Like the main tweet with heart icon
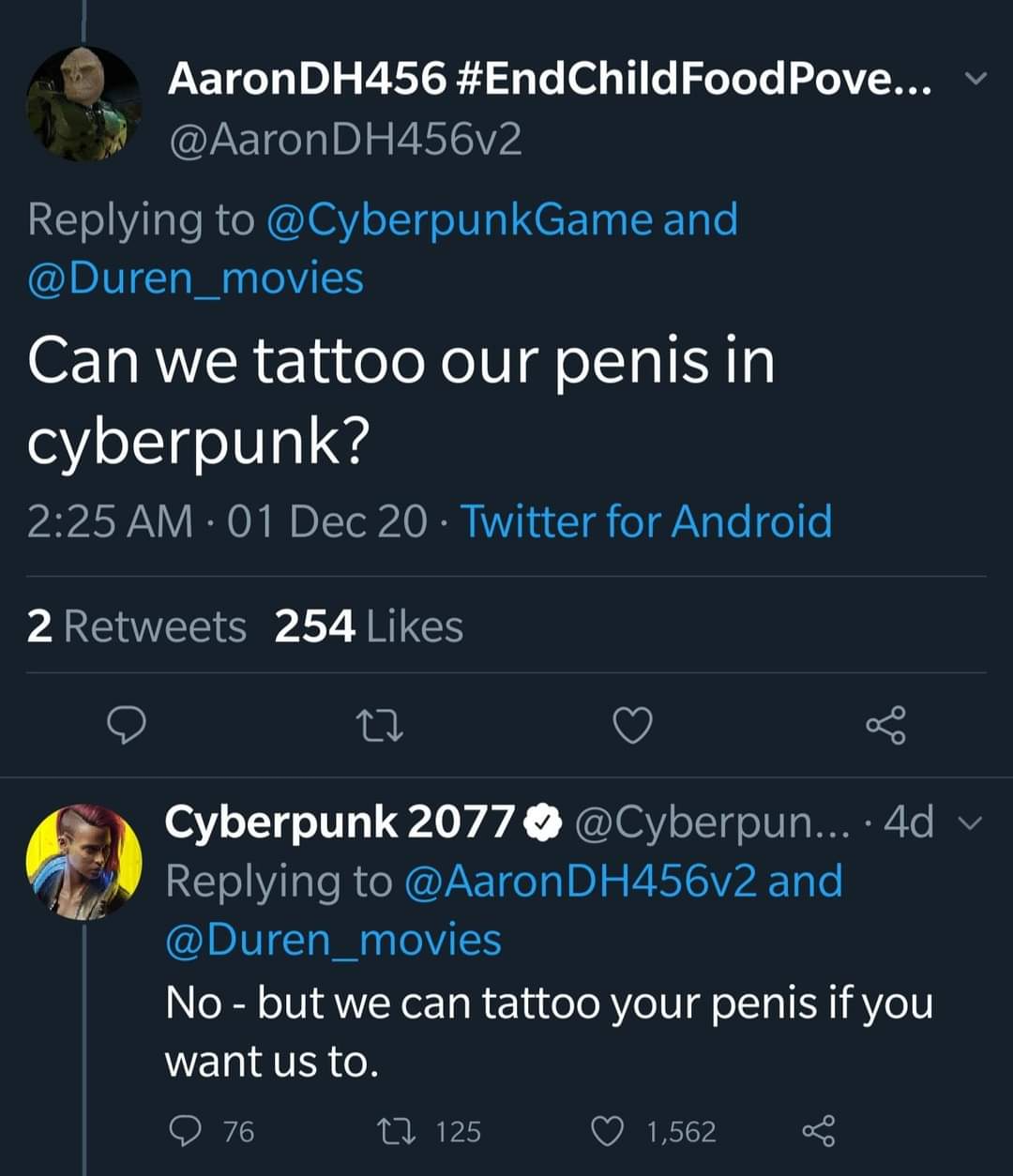Viewport: 1013px width, 1176px height. 633,725
